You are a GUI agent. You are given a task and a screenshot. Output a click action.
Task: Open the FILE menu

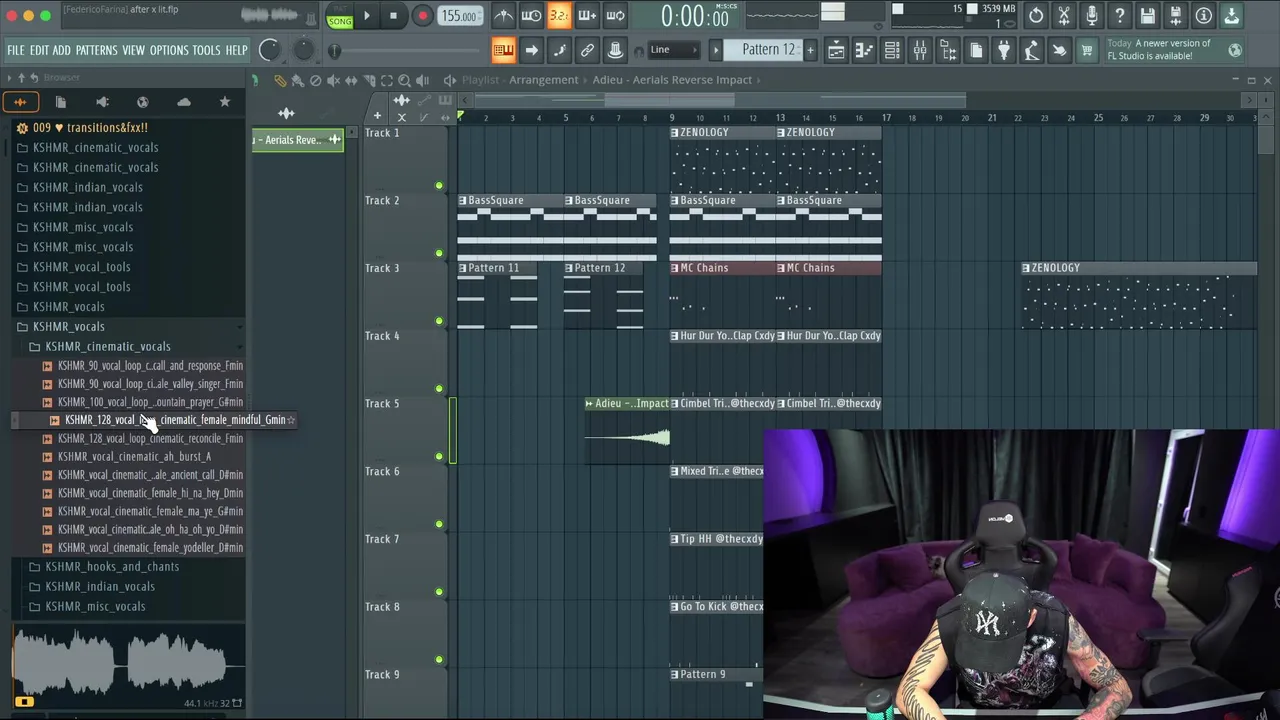(16, 50)
